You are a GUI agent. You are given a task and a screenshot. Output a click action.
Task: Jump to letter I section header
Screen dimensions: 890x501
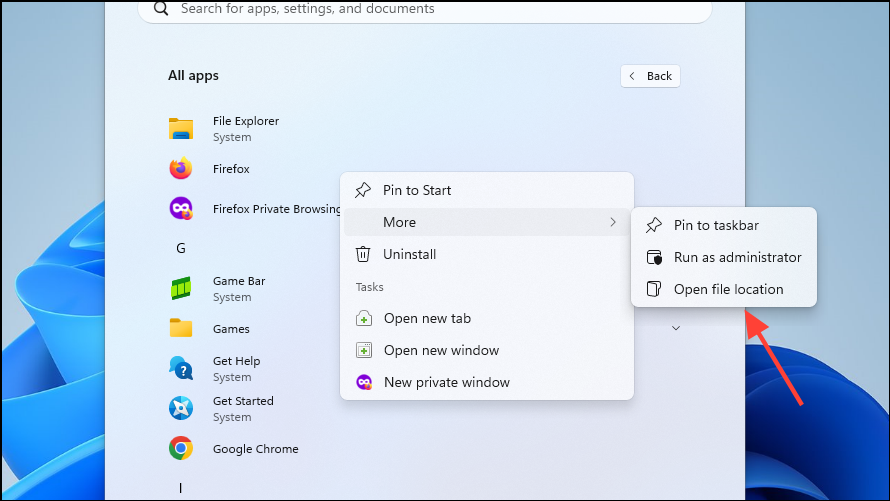click(180, 488)
